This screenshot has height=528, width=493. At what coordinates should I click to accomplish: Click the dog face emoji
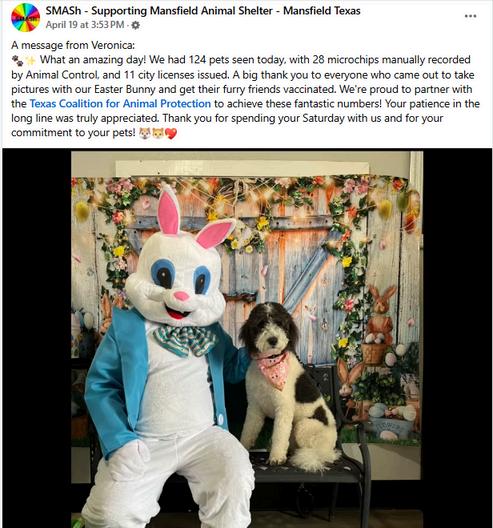coord(145,133)
